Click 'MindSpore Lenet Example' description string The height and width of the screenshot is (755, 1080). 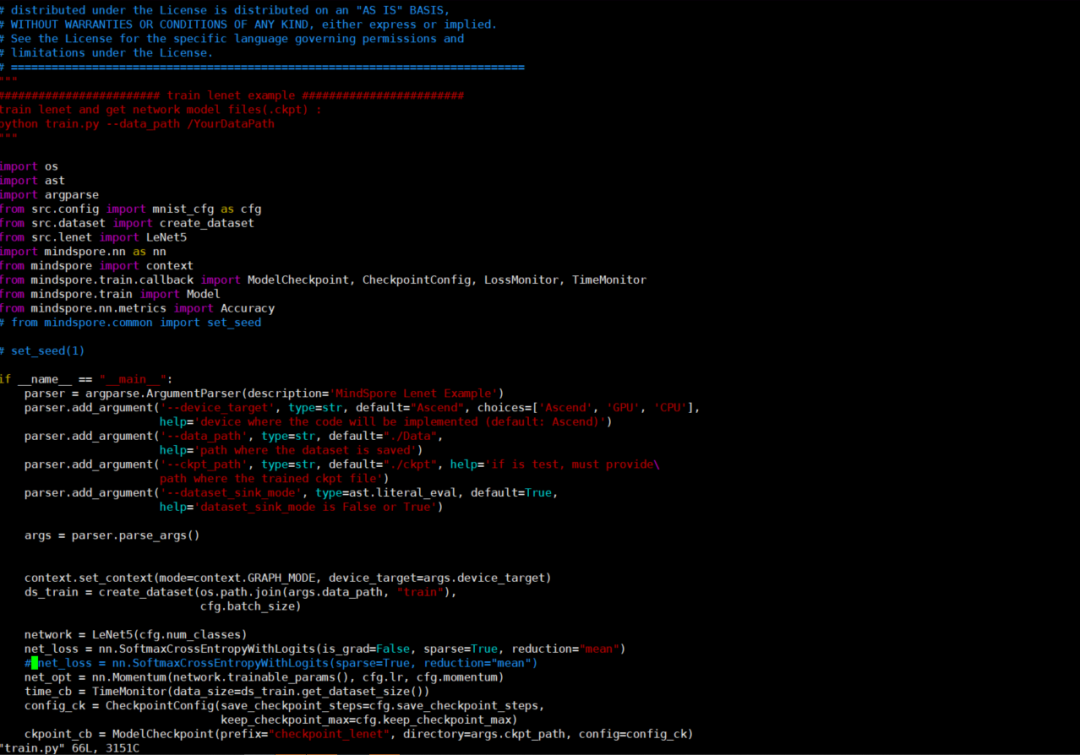414,393
